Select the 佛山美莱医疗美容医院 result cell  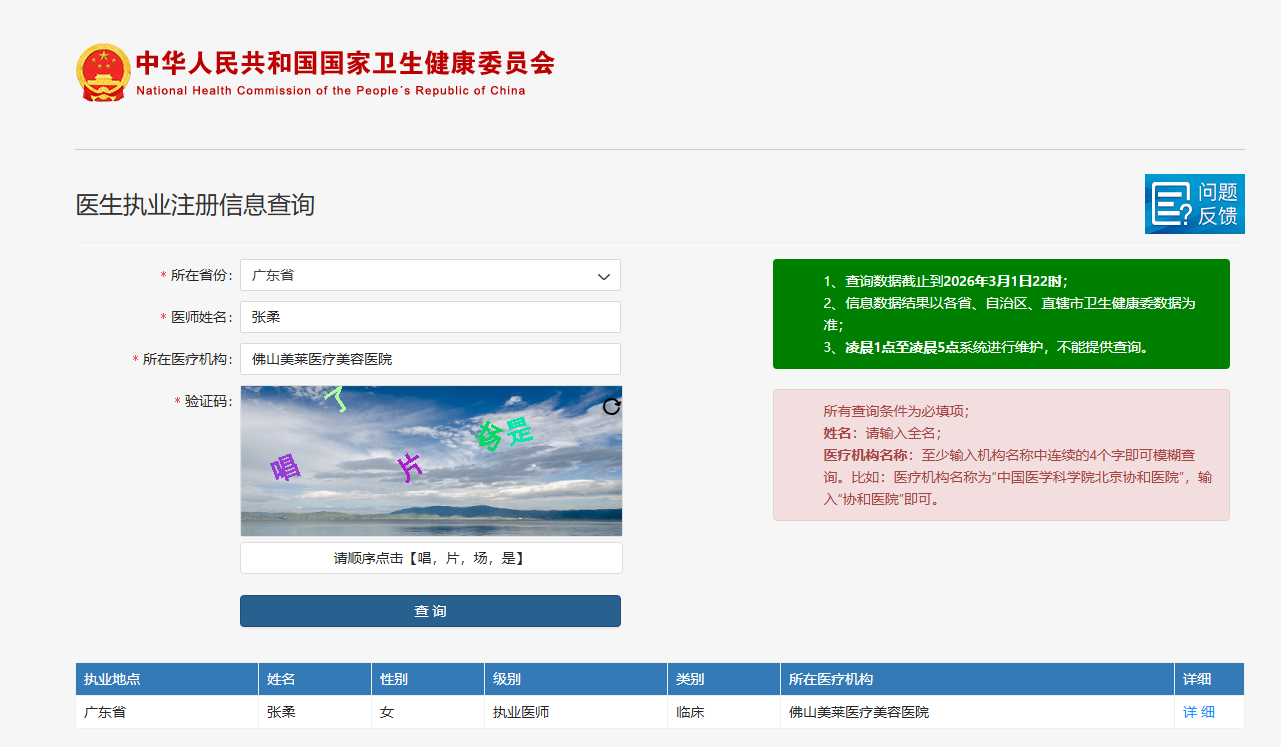[858, 712]
